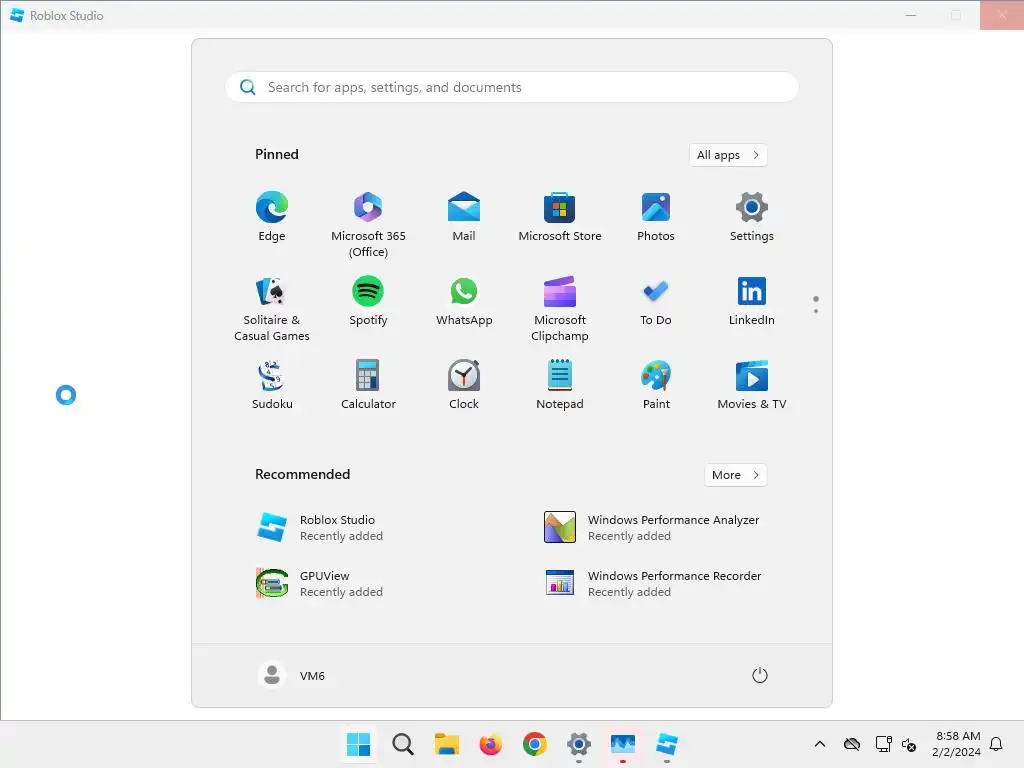
Task: Open the Edge pinned app
Action: (x=272, y=218)
